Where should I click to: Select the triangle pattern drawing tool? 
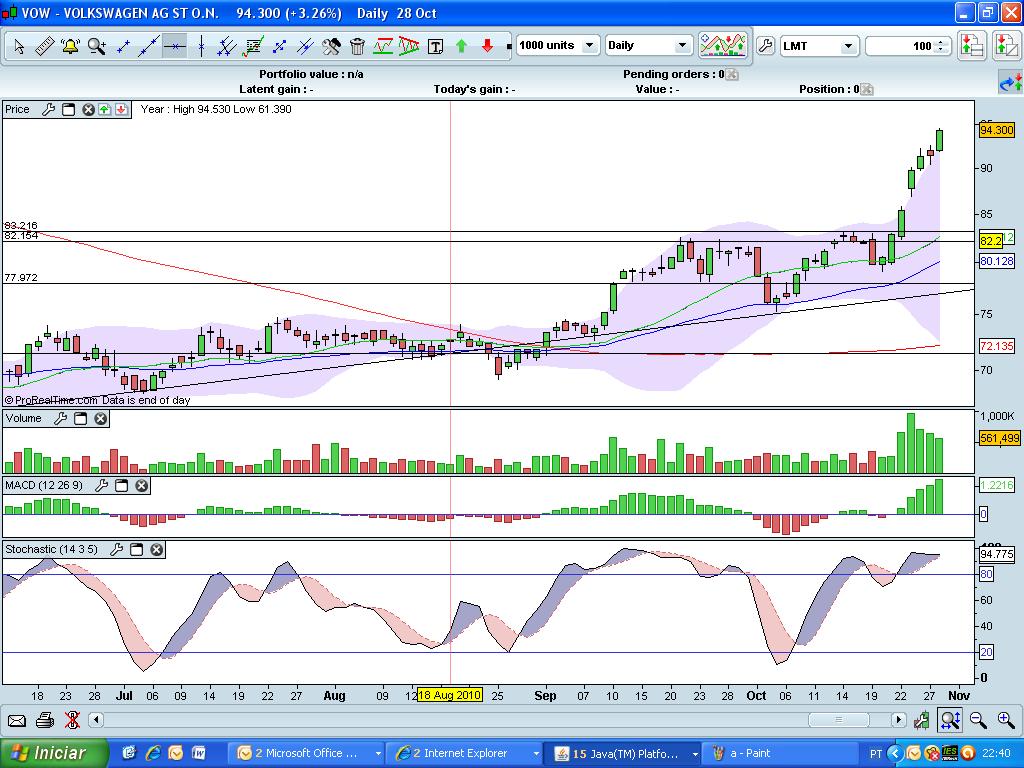coord(409,46)
